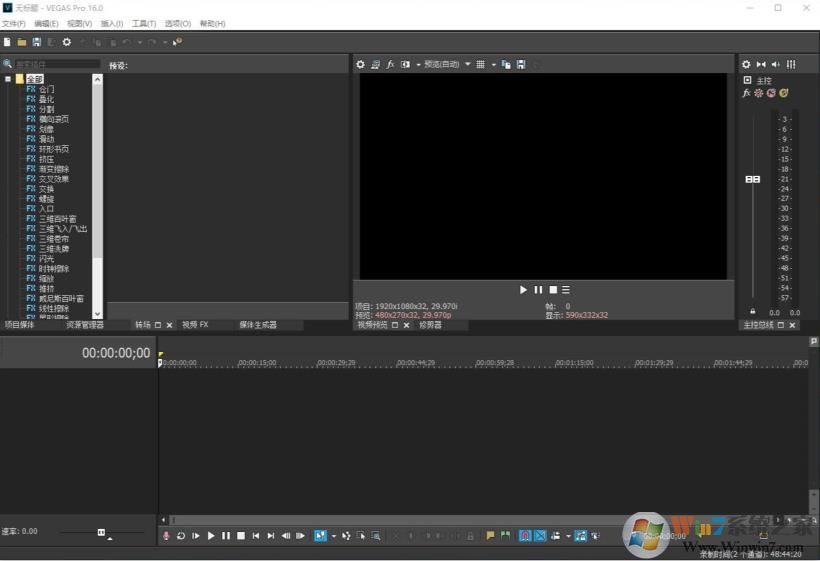Toggle the 主控 master bus checkbox
The height and width of the screenshot is (561, 820).
click(747, 80)
